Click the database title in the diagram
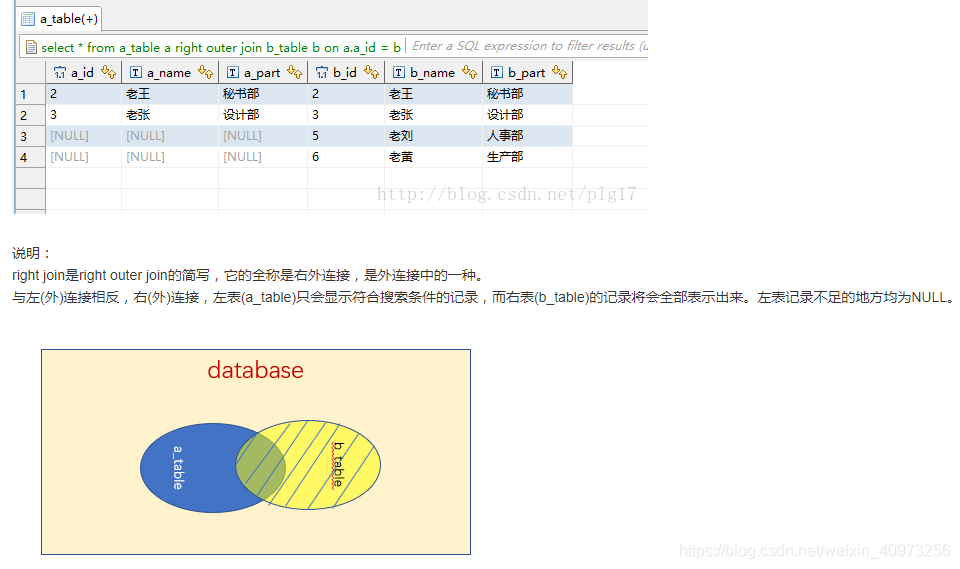Viewport: 960px width, 569px height. (x=255, y=370)
